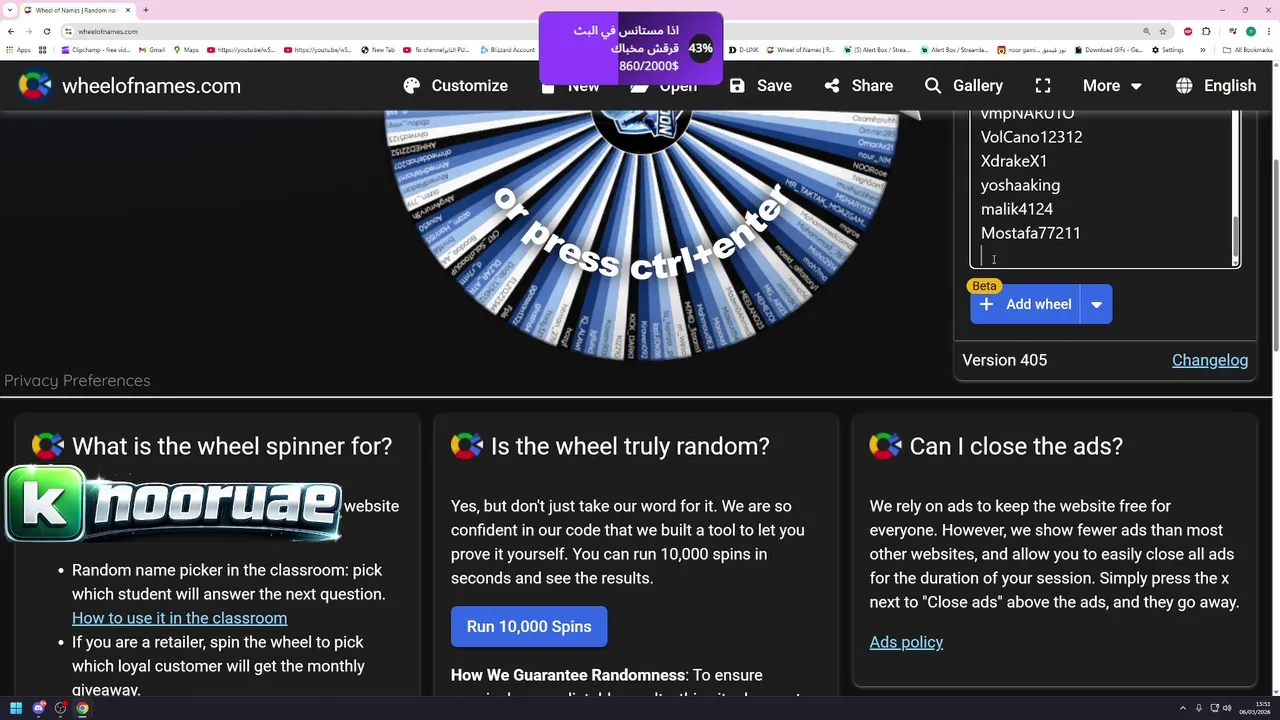1280x720 pixels.
Task: Open the volume icon in system tray
Action: tap(1229, 708)
